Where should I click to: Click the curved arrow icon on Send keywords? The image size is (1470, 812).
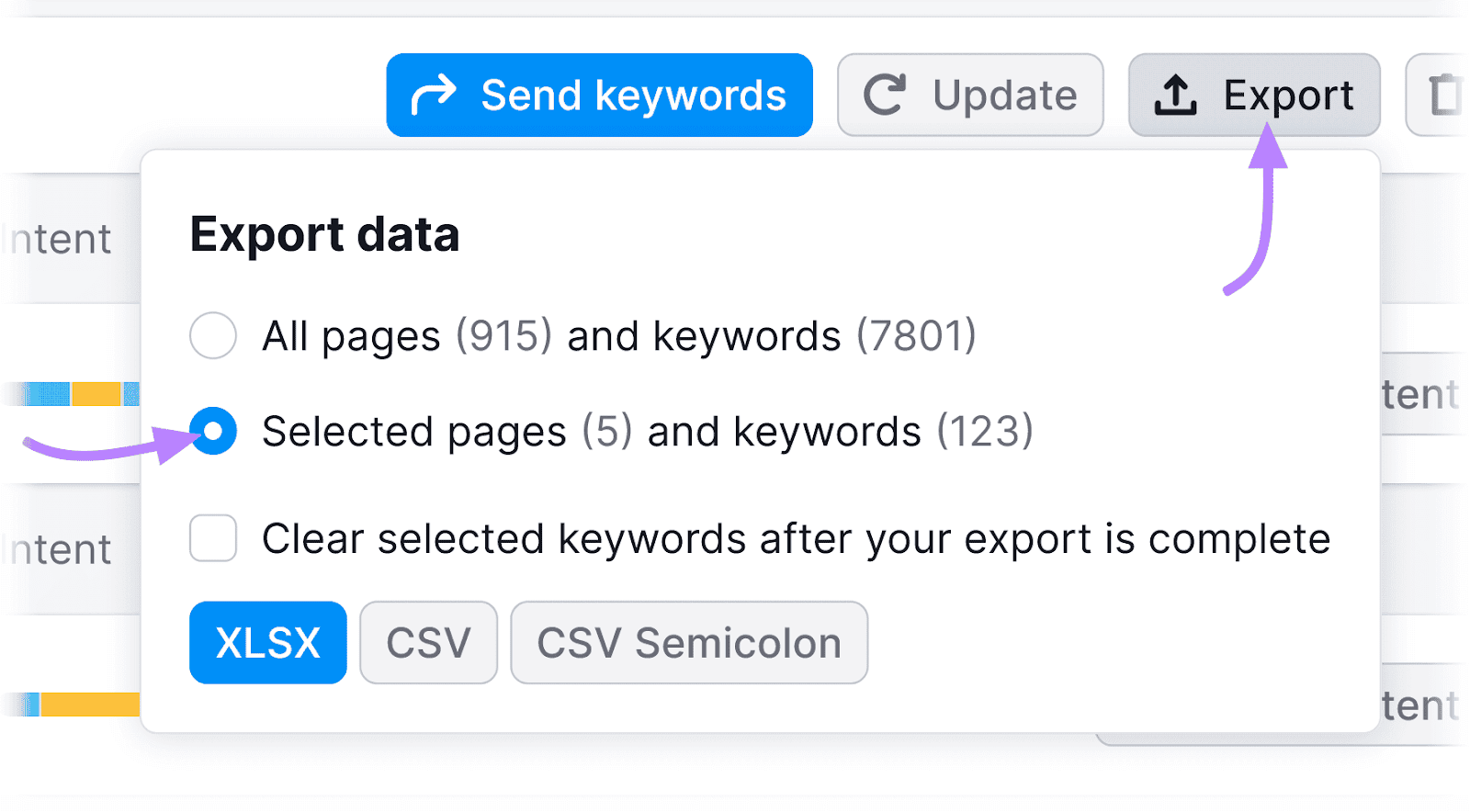(x=434, y=93)
